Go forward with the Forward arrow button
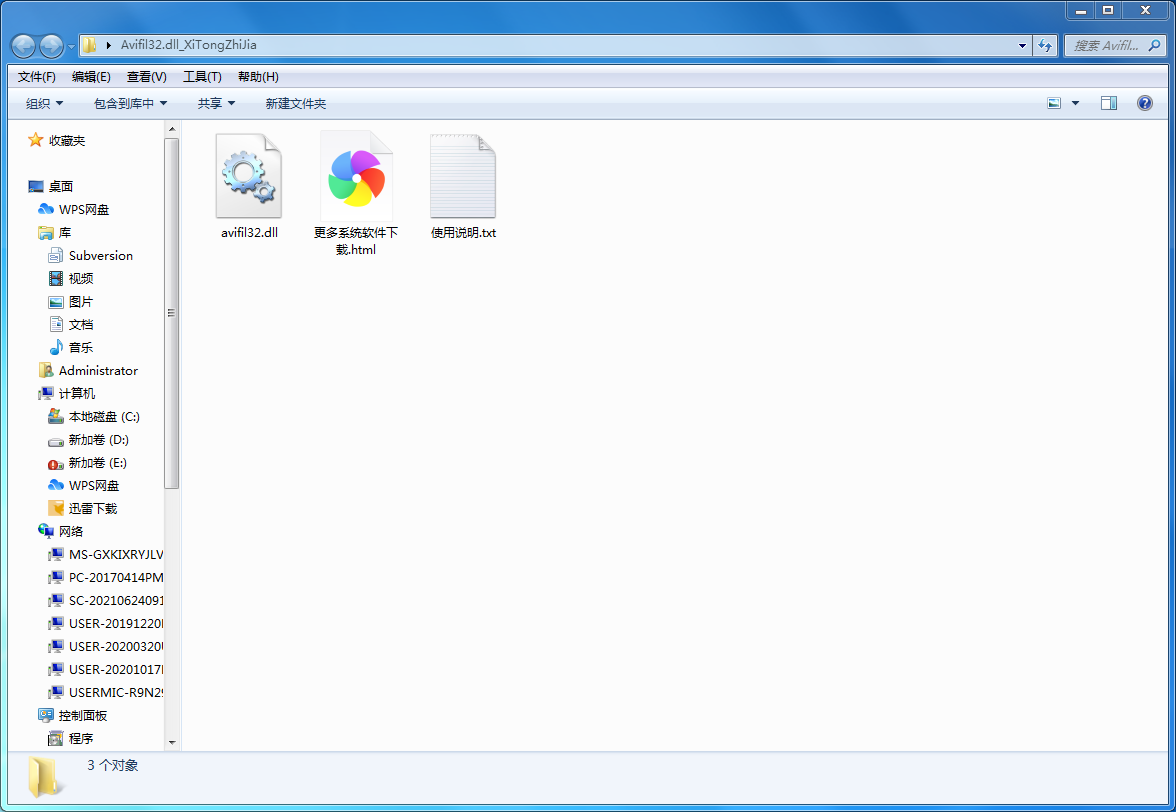Viewport: 1176px width, 812px height. 51,46
